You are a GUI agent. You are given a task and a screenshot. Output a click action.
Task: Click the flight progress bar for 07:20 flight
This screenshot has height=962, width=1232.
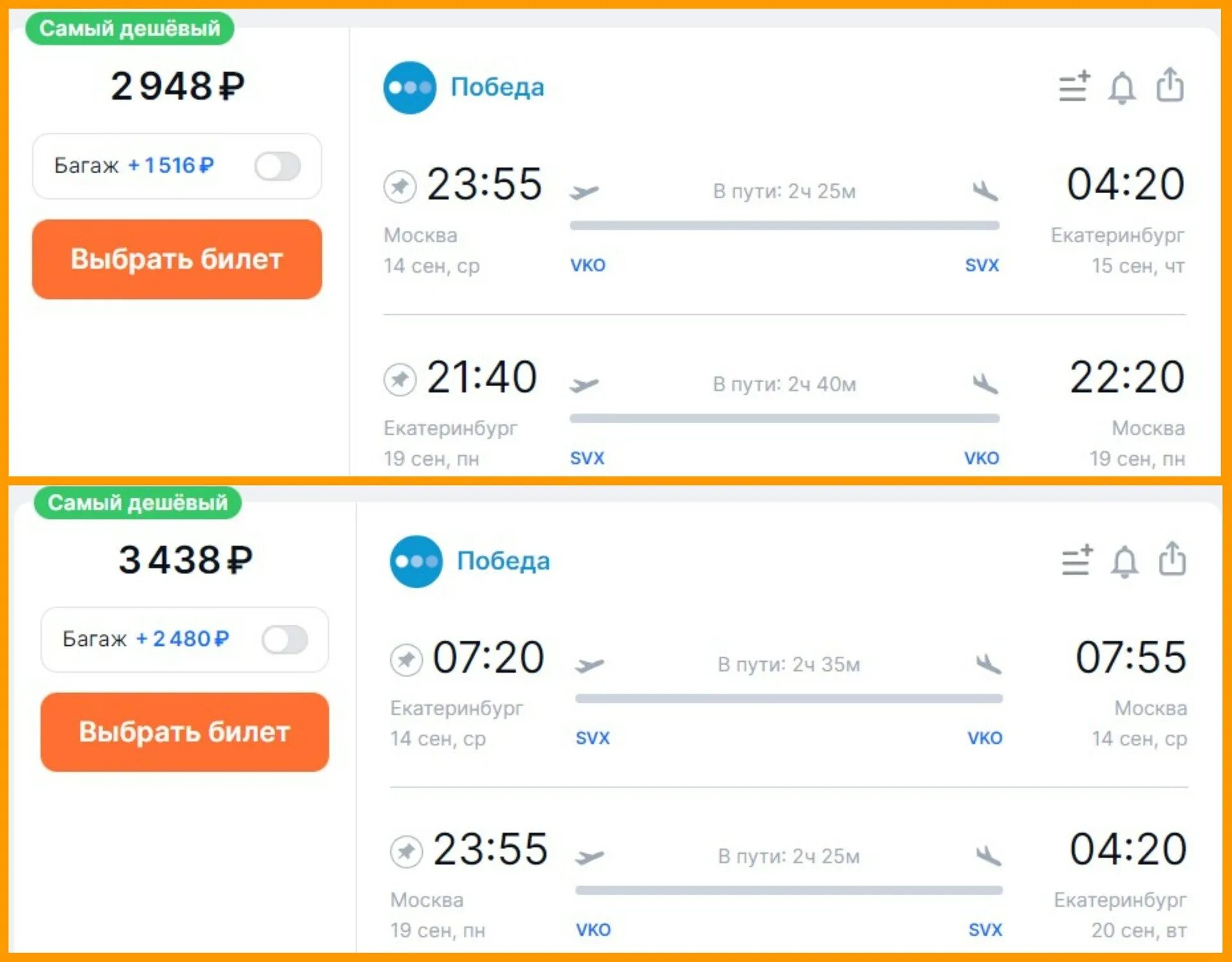pyautogui.click(x=789, y=698)
